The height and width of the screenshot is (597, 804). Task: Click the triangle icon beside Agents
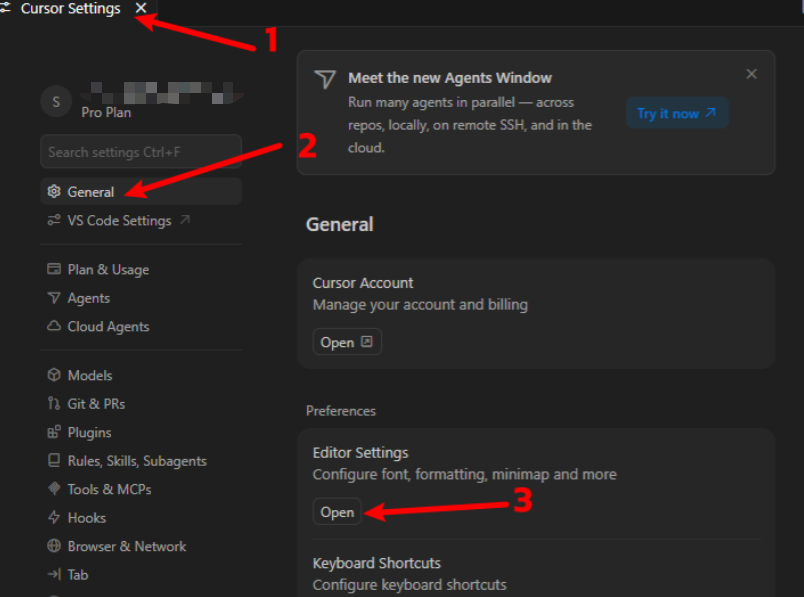pos(54,298)
